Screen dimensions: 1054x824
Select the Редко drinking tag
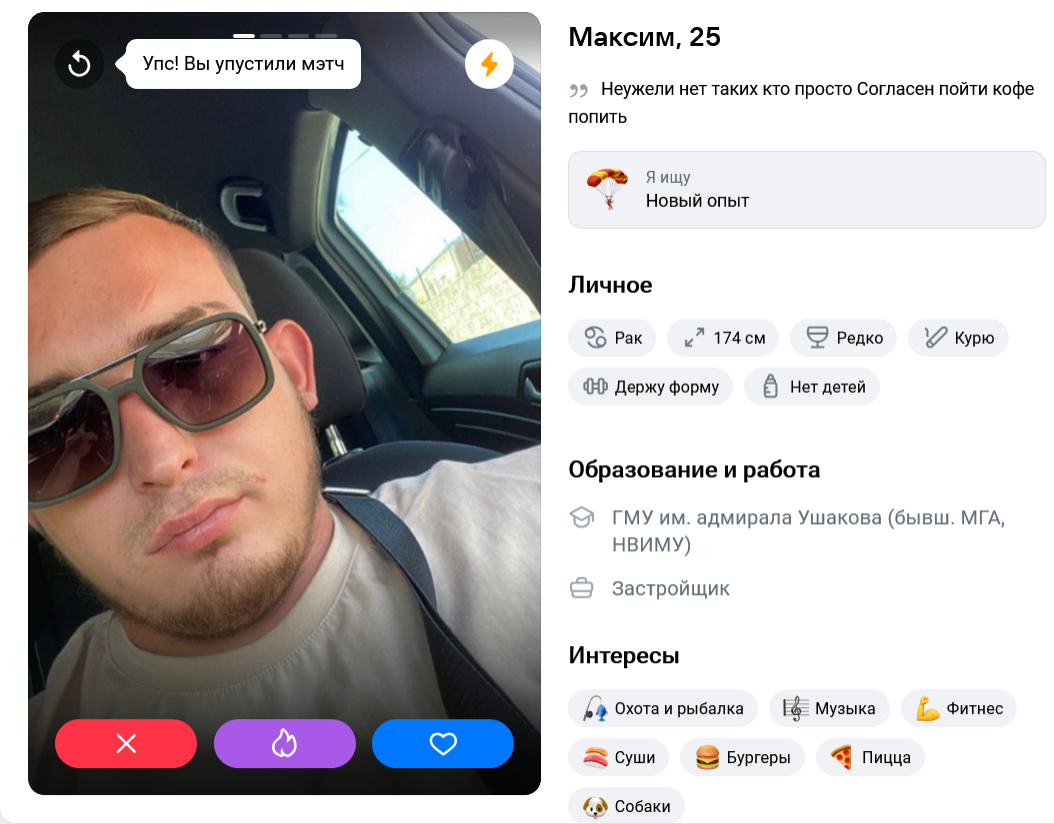[844, 337]
